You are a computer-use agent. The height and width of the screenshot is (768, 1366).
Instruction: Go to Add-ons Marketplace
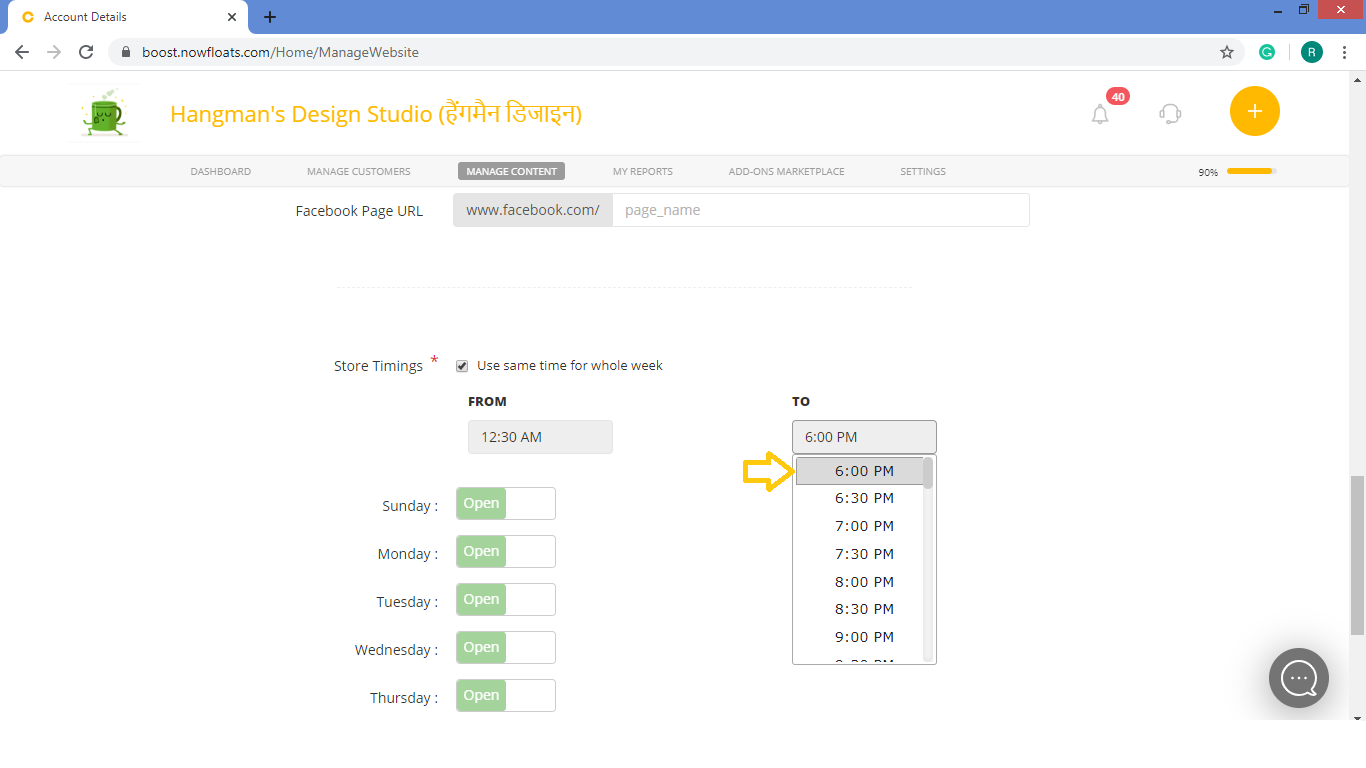(x=786, y=171)
